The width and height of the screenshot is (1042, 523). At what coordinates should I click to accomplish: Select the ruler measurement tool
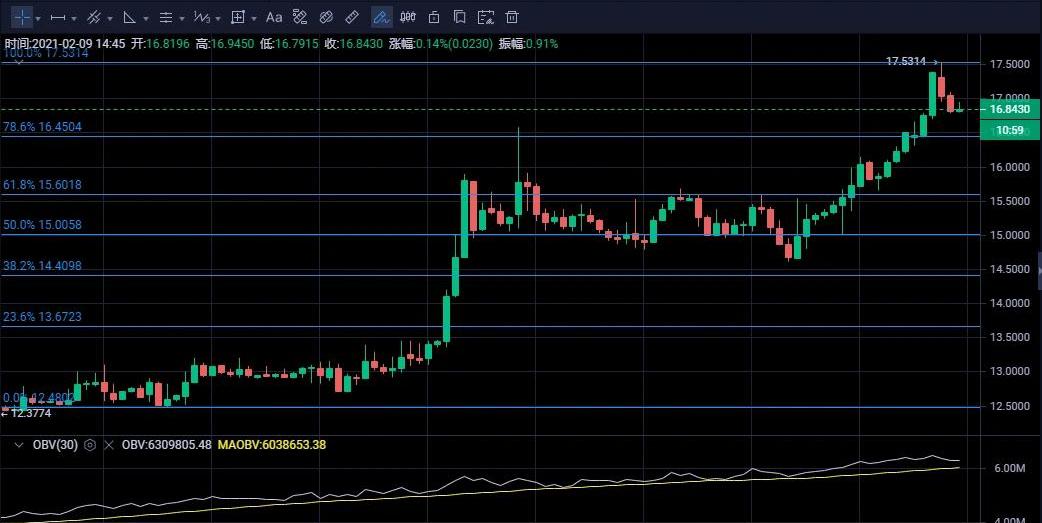point(351,17)
